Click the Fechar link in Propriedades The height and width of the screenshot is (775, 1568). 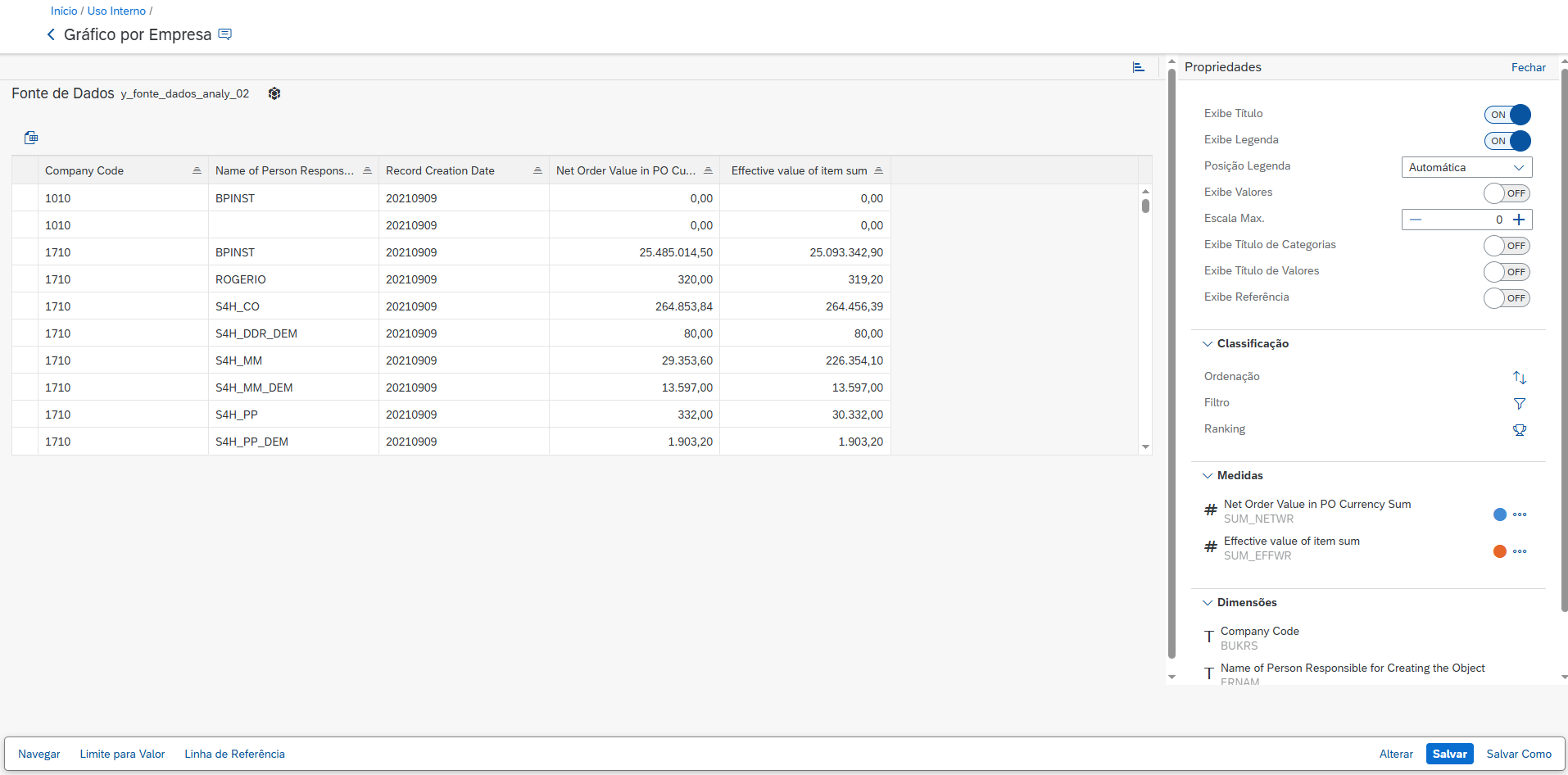(x=1528, y=67)
